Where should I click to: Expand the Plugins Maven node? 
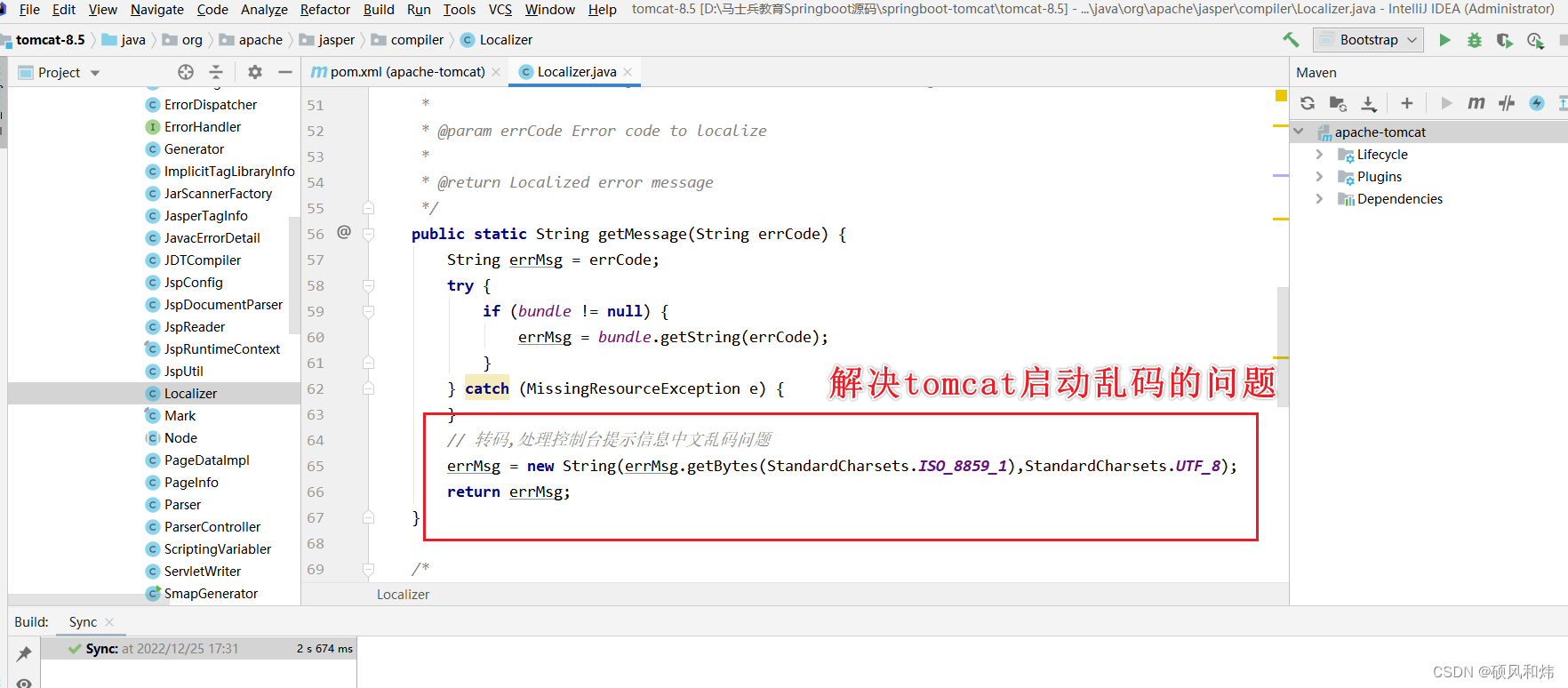pyautogui.click(x=1320, y=177)
